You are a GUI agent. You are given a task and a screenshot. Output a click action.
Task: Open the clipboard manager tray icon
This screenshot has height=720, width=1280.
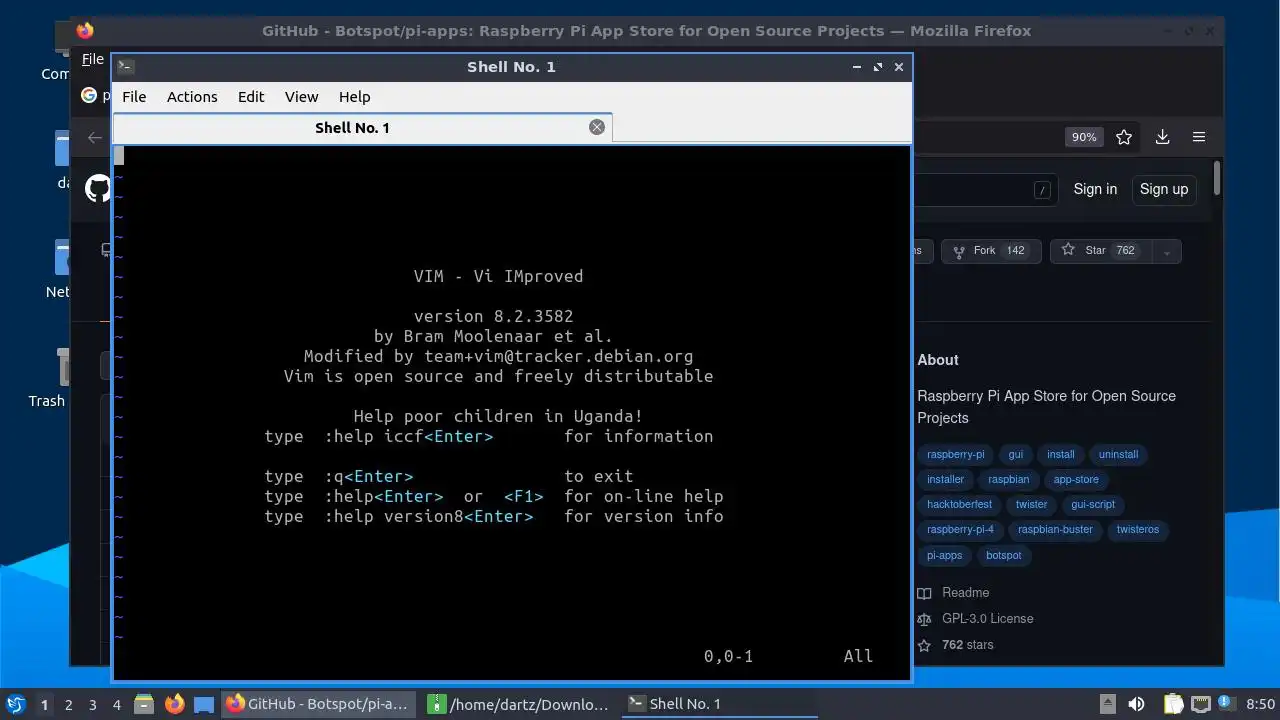[x=1173, y=704]
